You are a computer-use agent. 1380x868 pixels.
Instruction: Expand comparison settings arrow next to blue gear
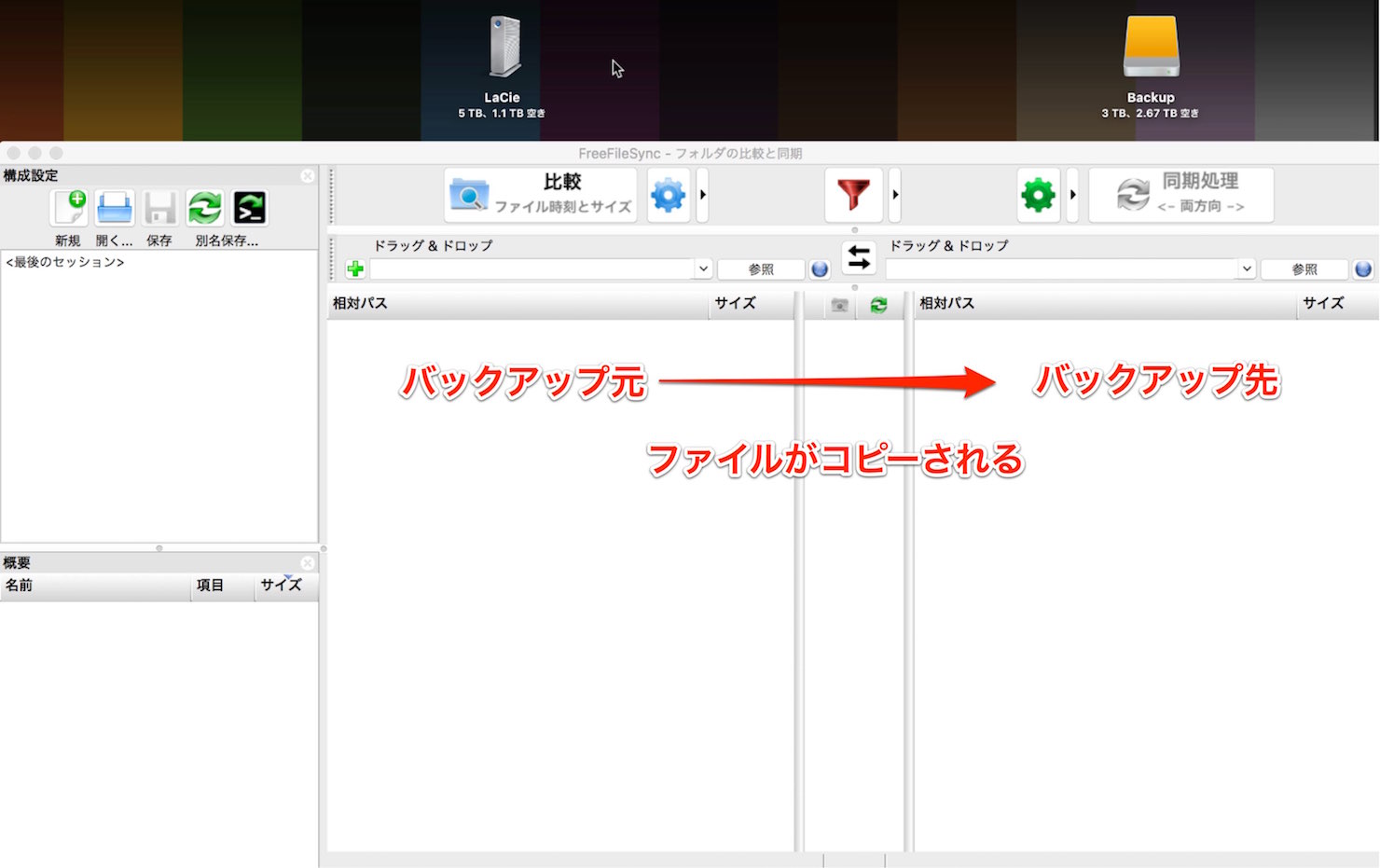click(x=703, y=195)
